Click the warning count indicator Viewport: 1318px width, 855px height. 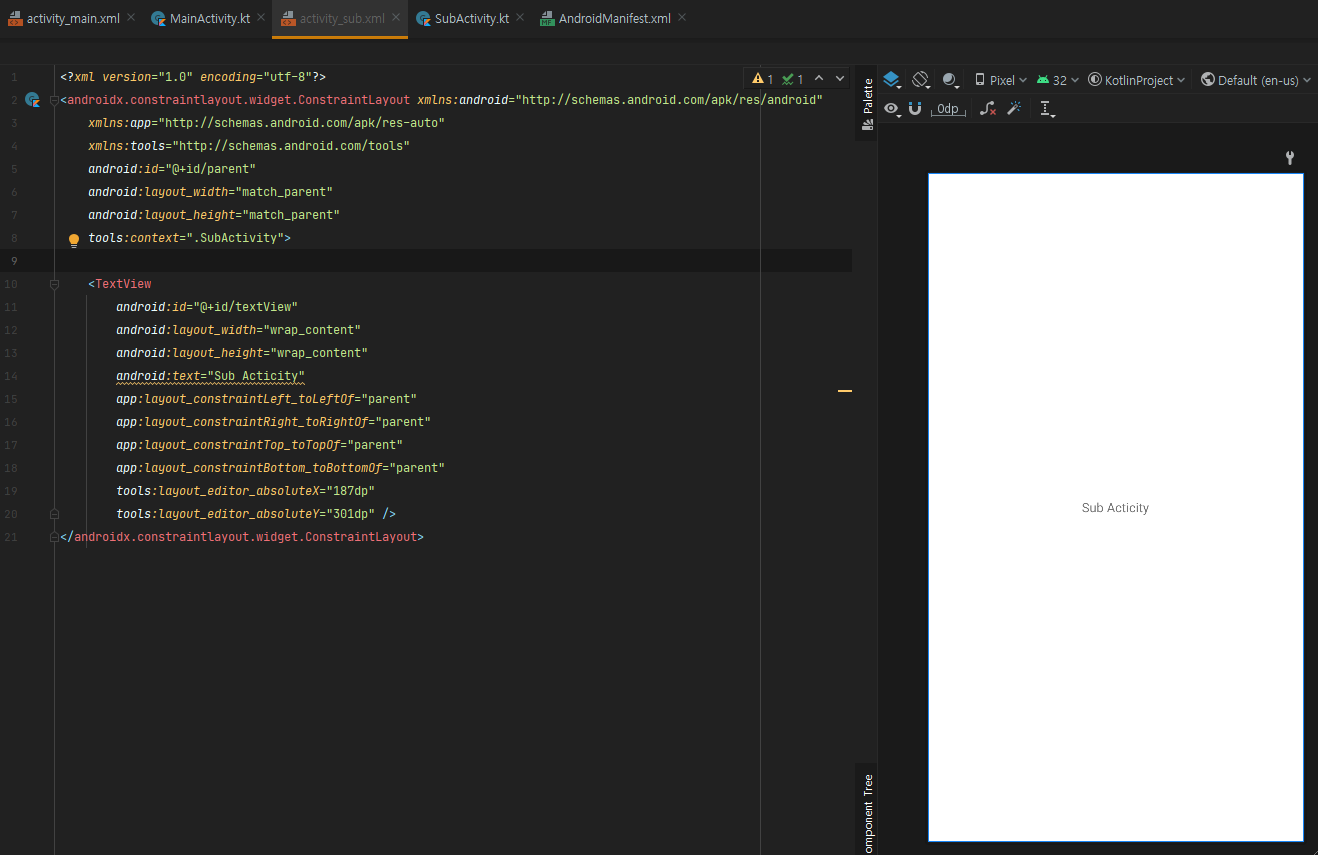pos(763,79)
